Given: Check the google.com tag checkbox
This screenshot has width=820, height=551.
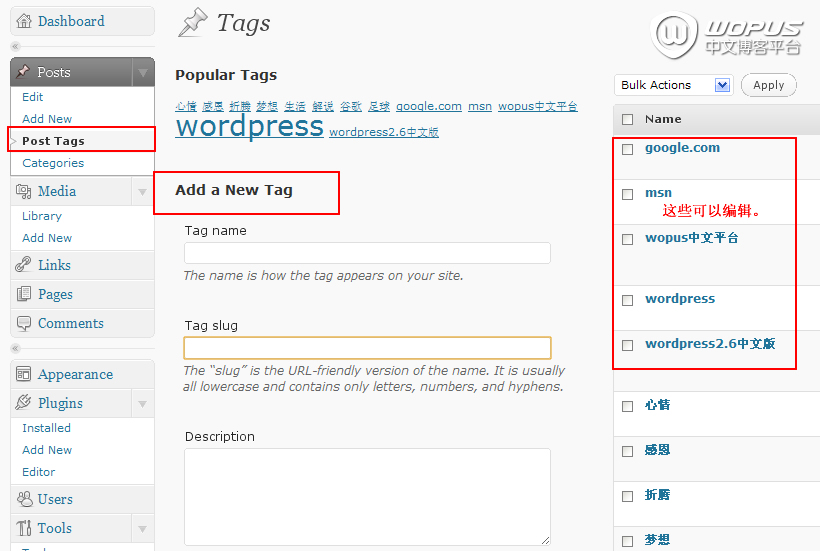Looking at the screenshot, I should [628, 149].
